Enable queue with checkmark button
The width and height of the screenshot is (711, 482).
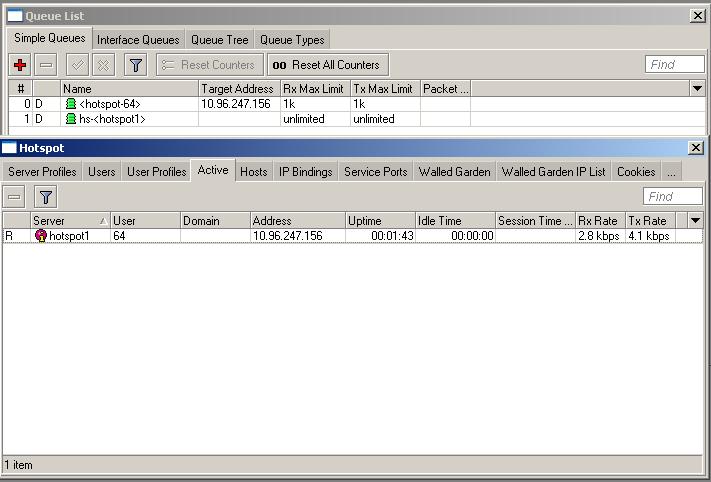click(77, 65)
